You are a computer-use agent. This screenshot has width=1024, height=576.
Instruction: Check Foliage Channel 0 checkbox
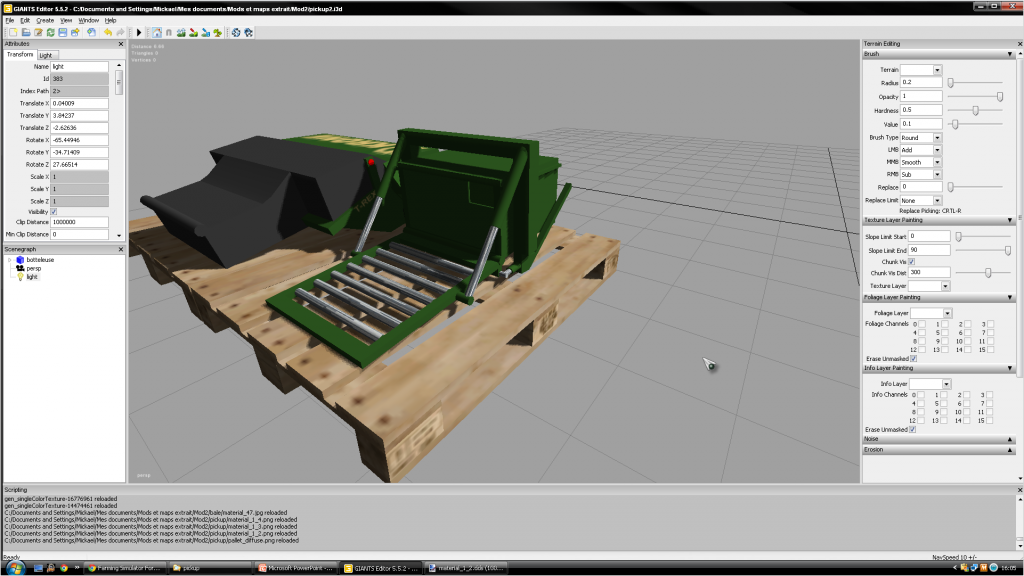point(921,324)
